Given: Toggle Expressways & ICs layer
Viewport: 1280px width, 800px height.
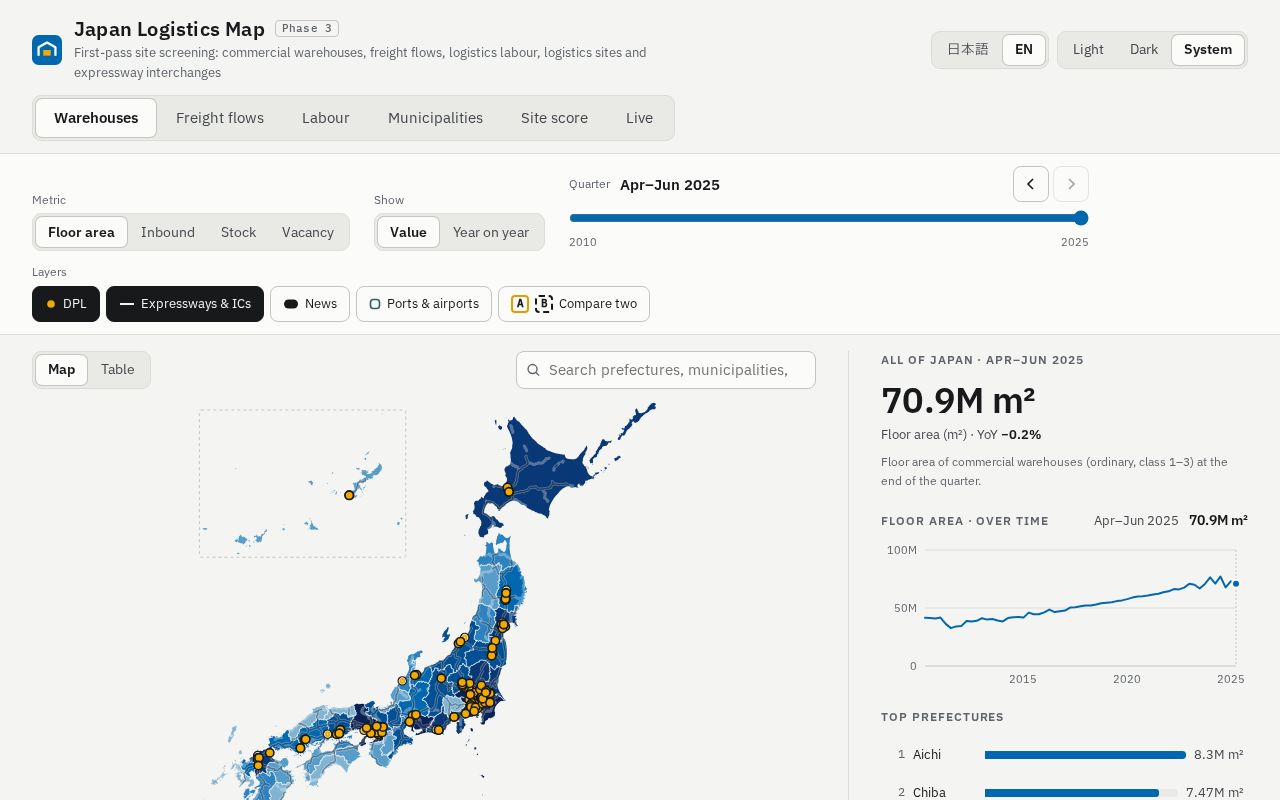Looking at the screenshot, I should pos(185,304).
